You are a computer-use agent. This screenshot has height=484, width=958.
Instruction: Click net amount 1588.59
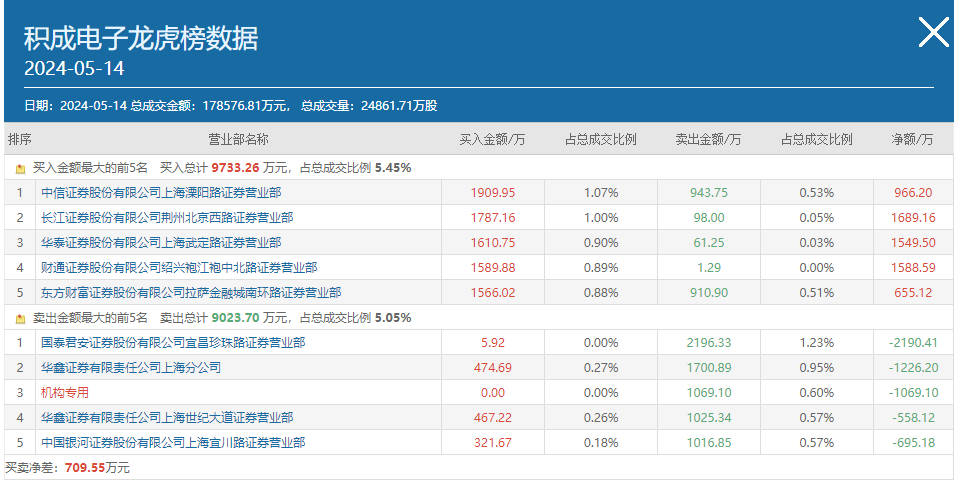pos(913,268)
